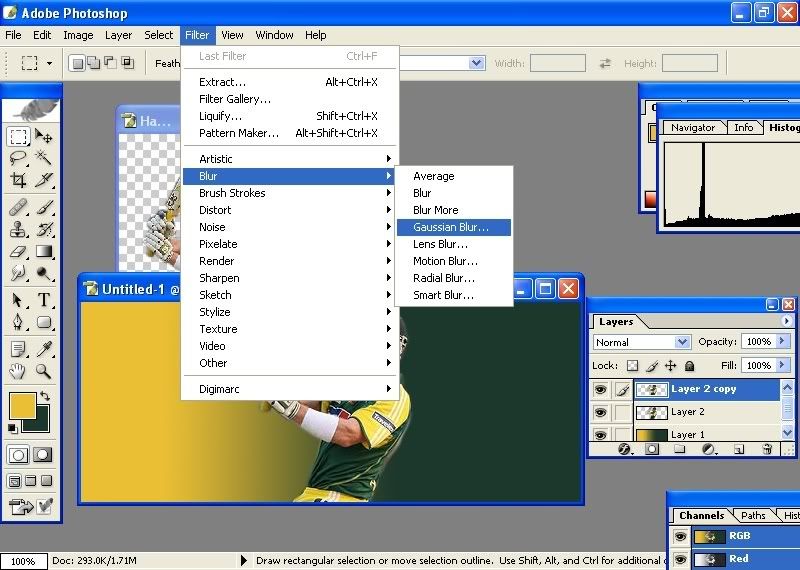This screenshot has height=570, width=800.
Task: Select the Move tool
Action: [x=43, y=136]
